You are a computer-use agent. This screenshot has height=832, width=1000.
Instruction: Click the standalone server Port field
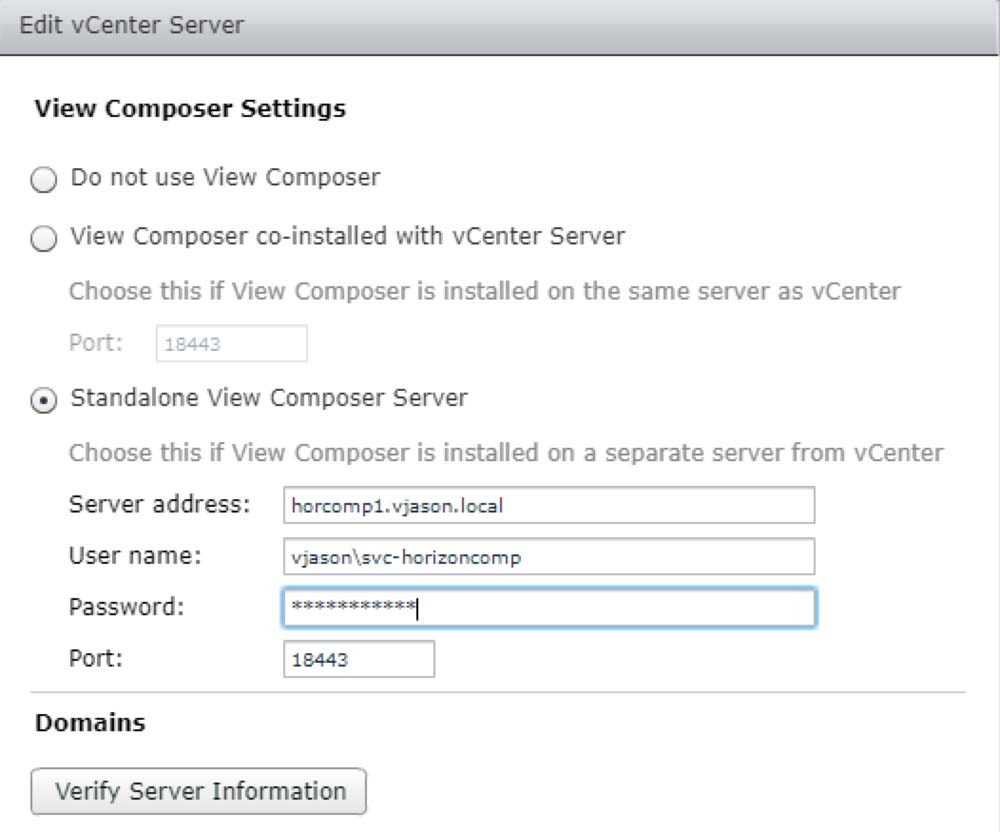click(359, 660)
